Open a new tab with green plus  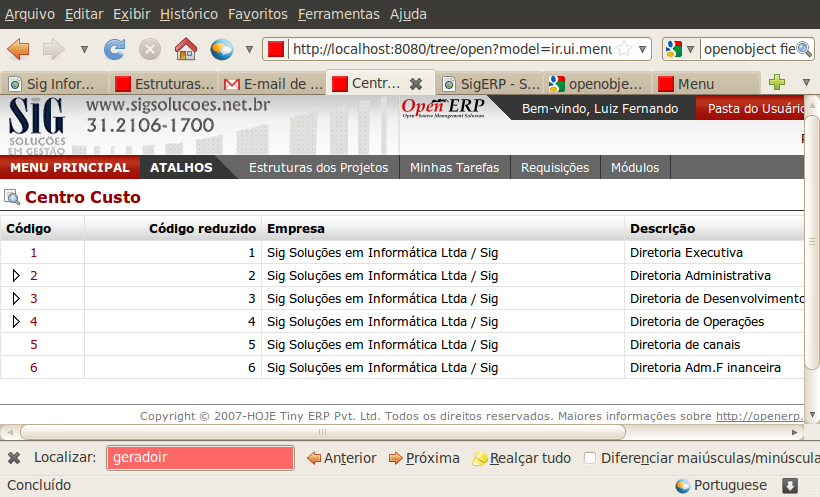[777, 82]
